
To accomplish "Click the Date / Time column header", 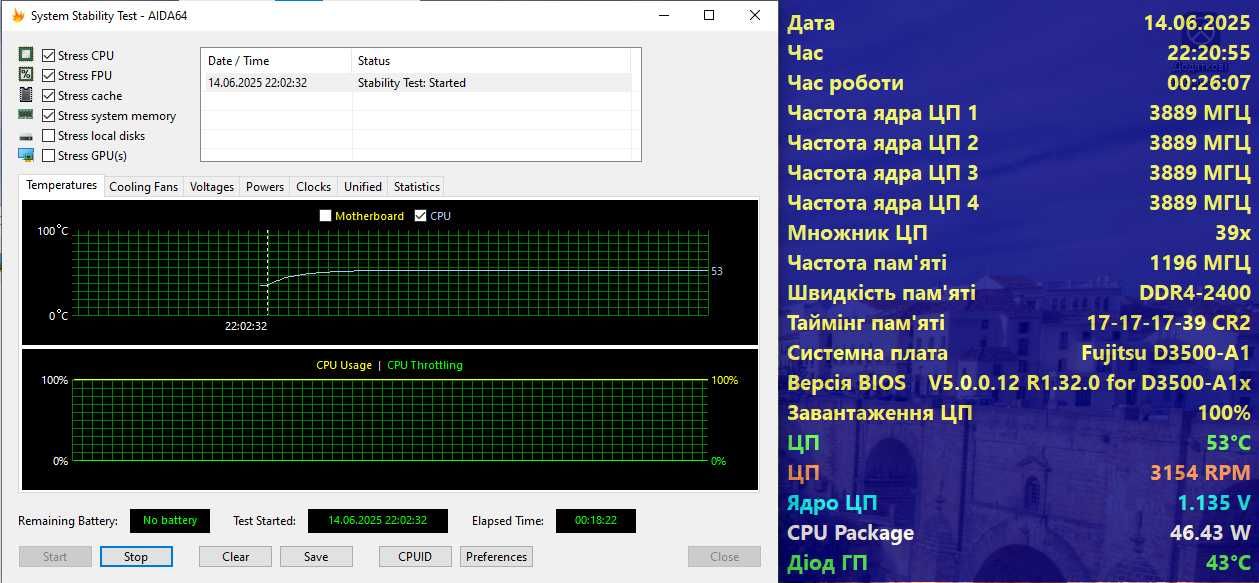I will point(276,61).
